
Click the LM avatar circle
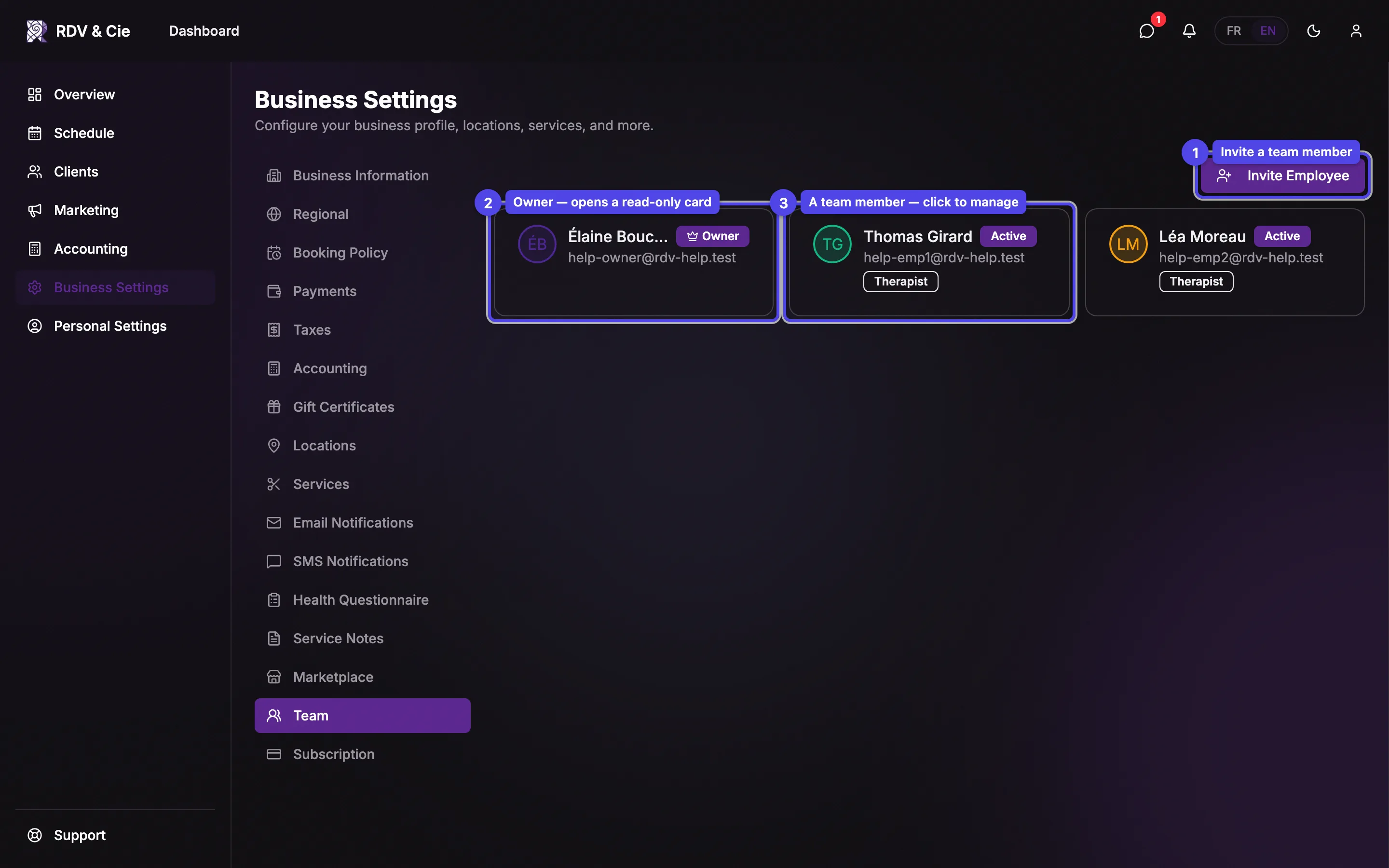point(1128,244)
